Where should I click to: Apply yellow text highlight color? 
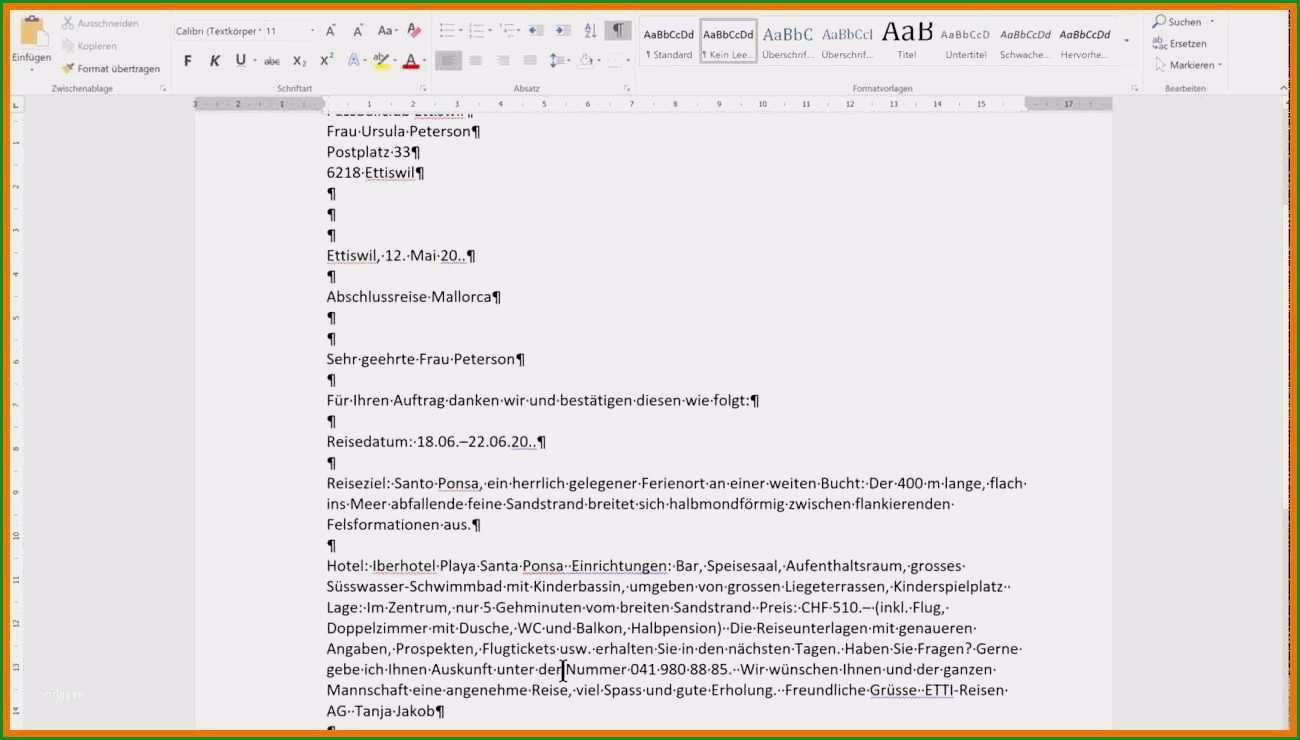pyautogui.click(x=380, y=61)
